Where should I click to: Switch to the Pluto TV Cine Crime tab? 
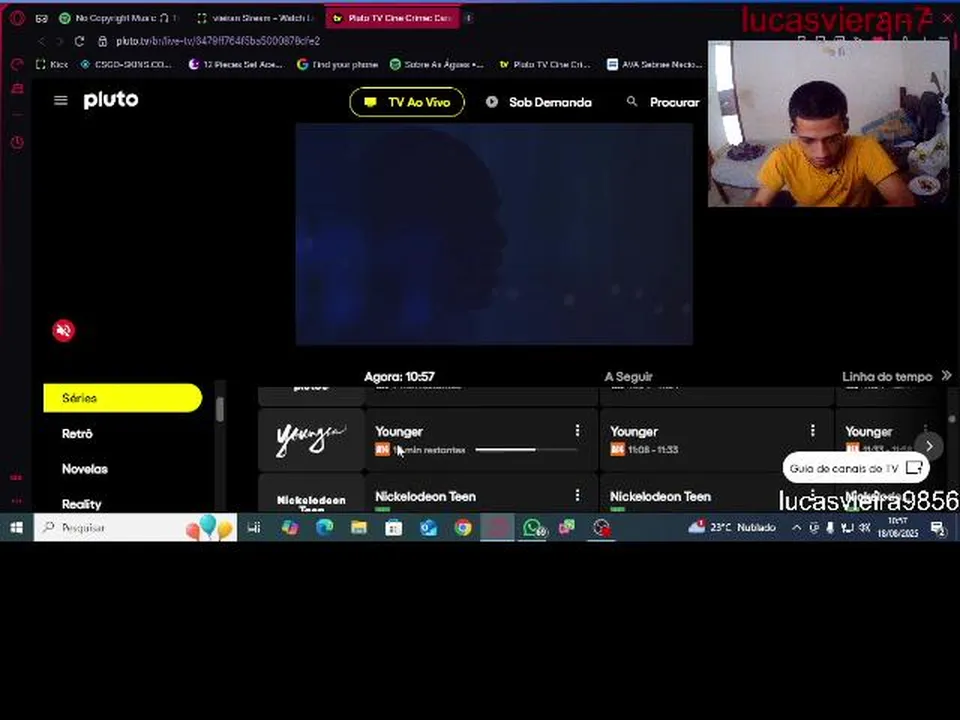click(x=394, y=18)
